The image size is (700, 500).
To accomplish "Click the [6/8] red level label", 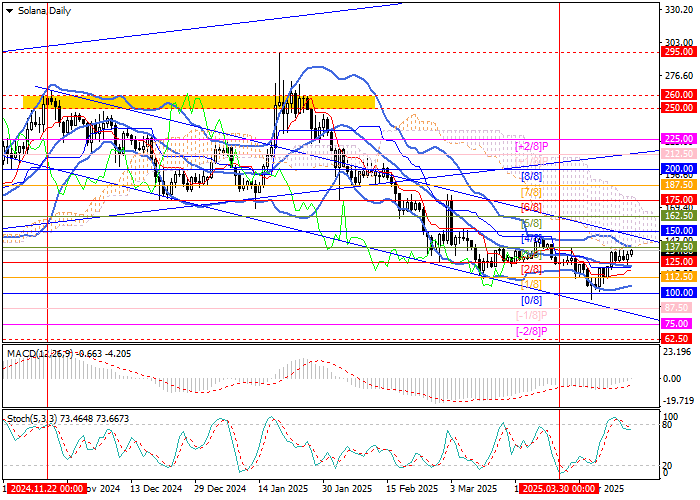I will point(532,207).
